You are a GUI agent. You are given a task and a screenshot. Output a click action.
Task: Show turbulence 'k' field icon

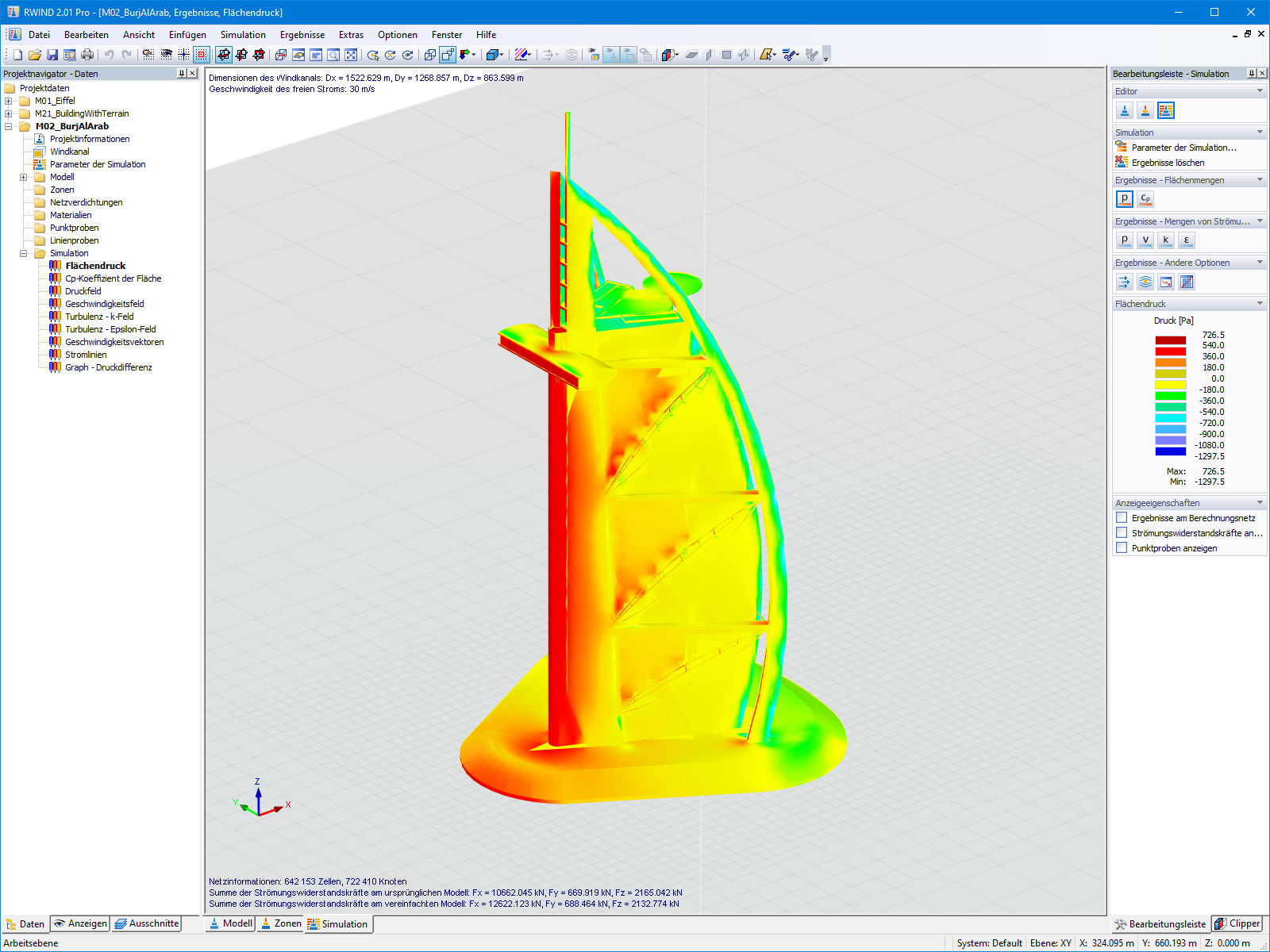coord(1166,240)
